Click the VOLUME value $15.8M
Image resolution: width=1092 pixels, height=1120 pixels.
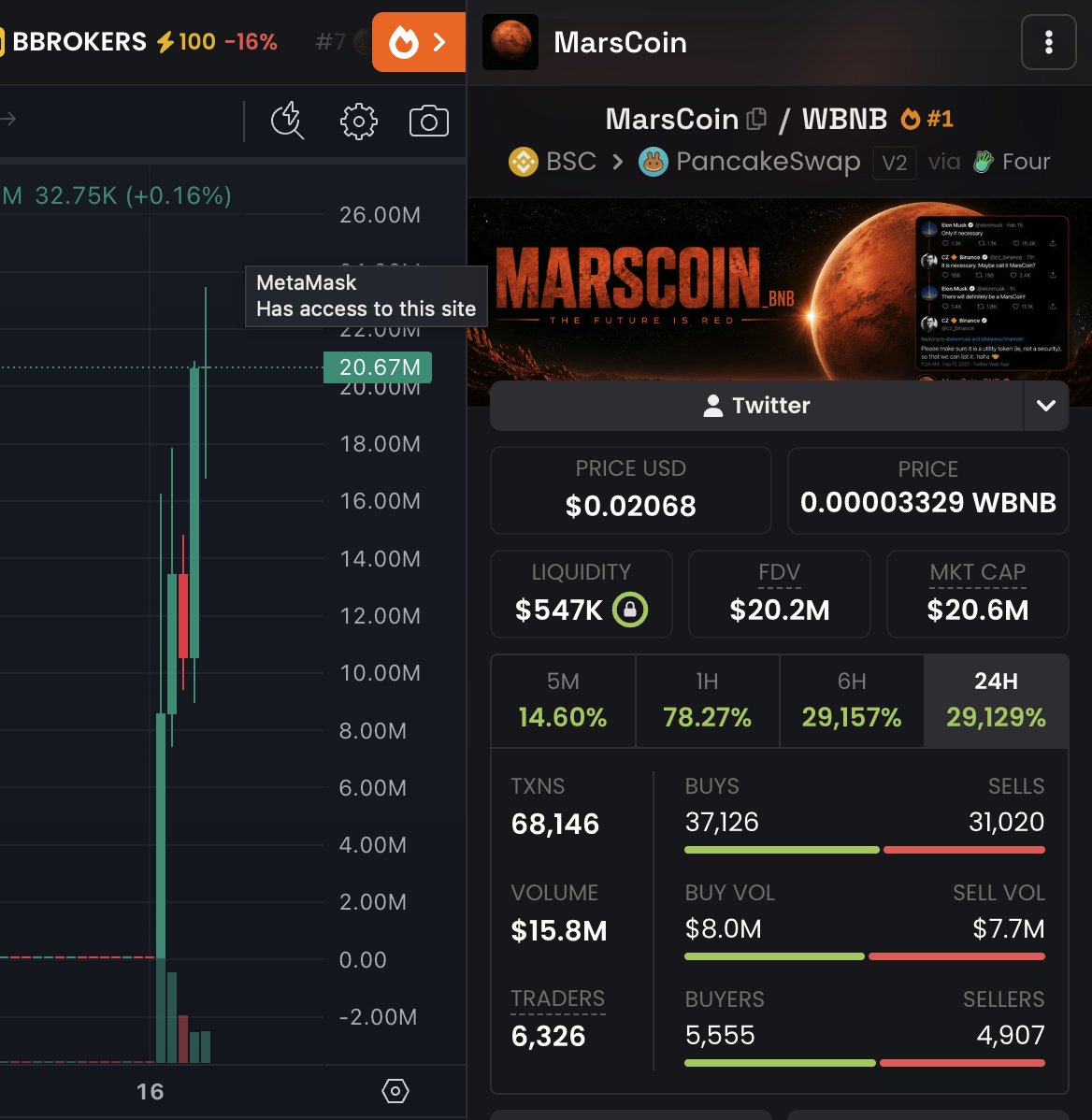click(558, 931)
